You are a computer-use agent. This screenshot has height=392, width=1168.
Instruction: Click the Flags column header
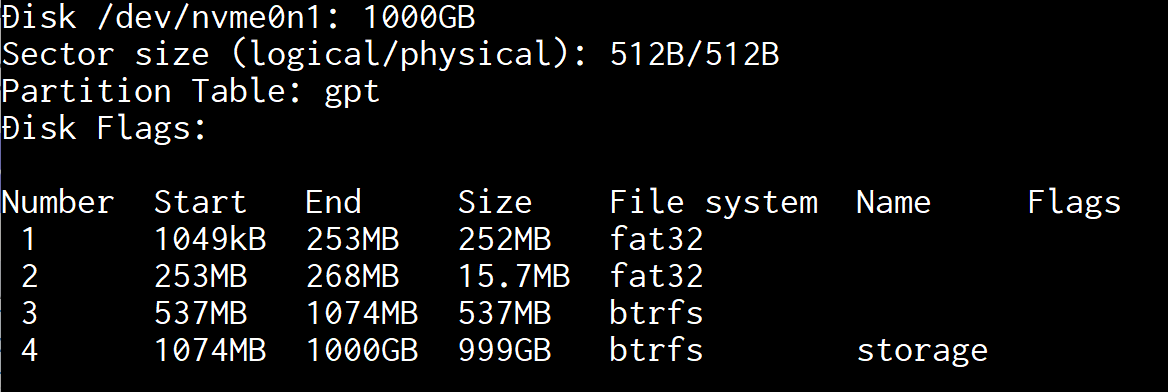pos(1074,203)
